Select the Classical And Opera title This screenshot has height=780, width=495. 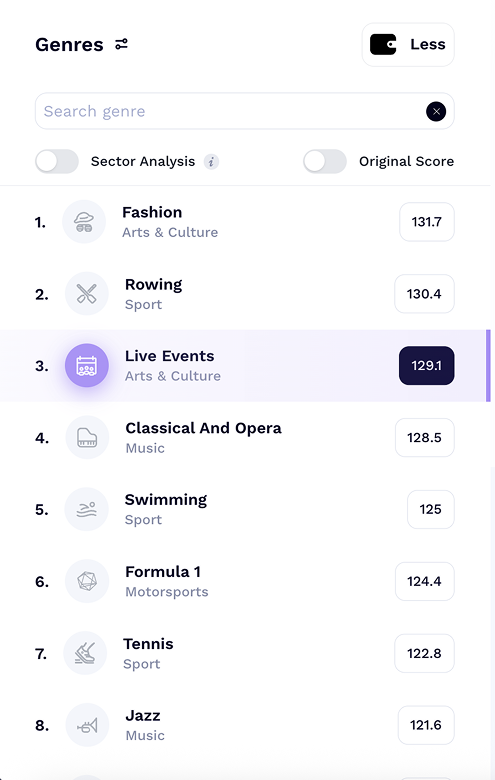(x=203, y=428)
